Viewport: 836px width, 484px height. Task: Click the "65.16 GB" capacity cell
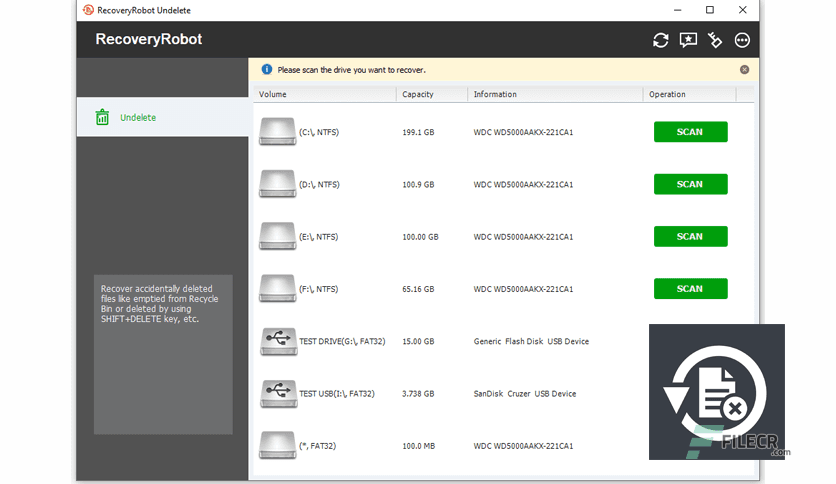(419, 289)
